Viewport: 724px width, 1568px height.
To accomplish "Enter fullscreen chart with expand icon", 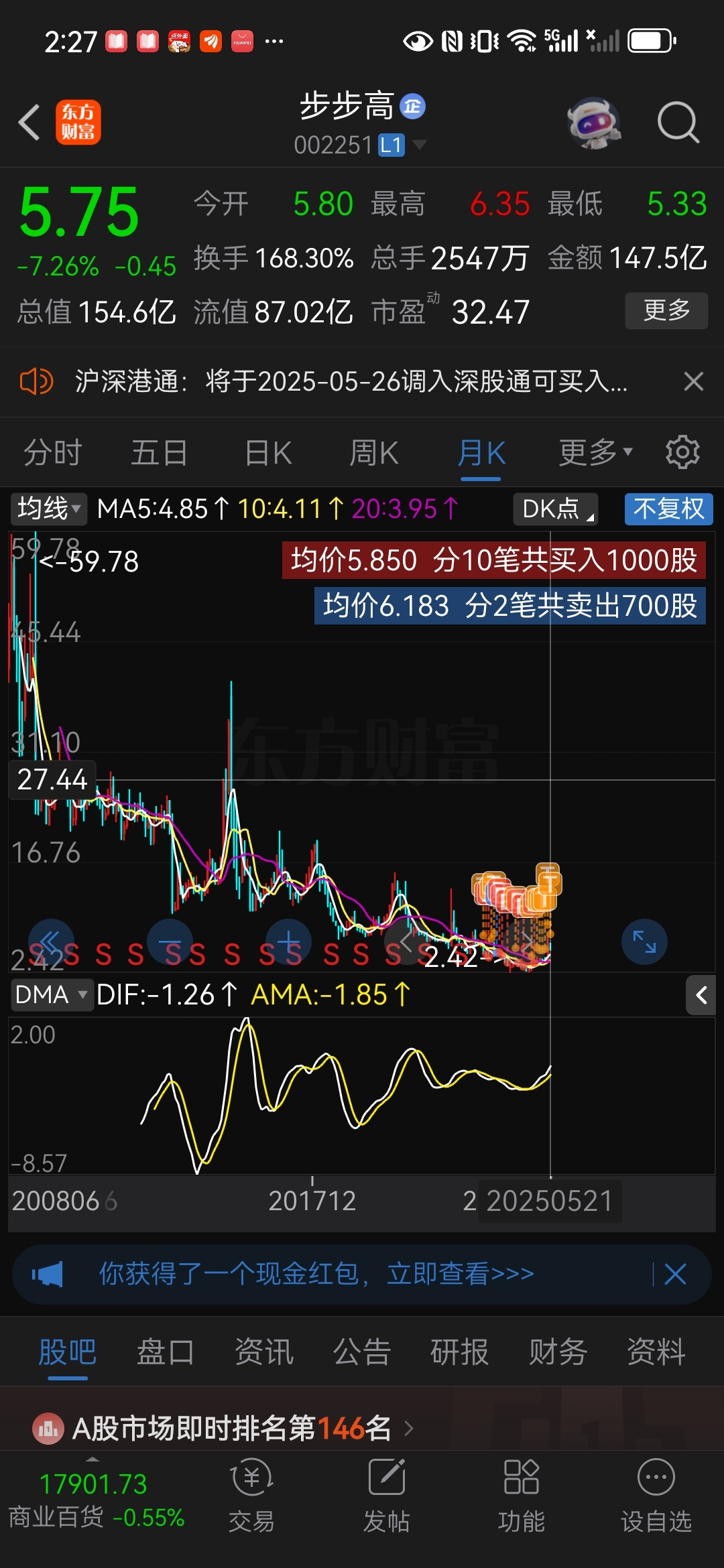I will coord(644,941).
